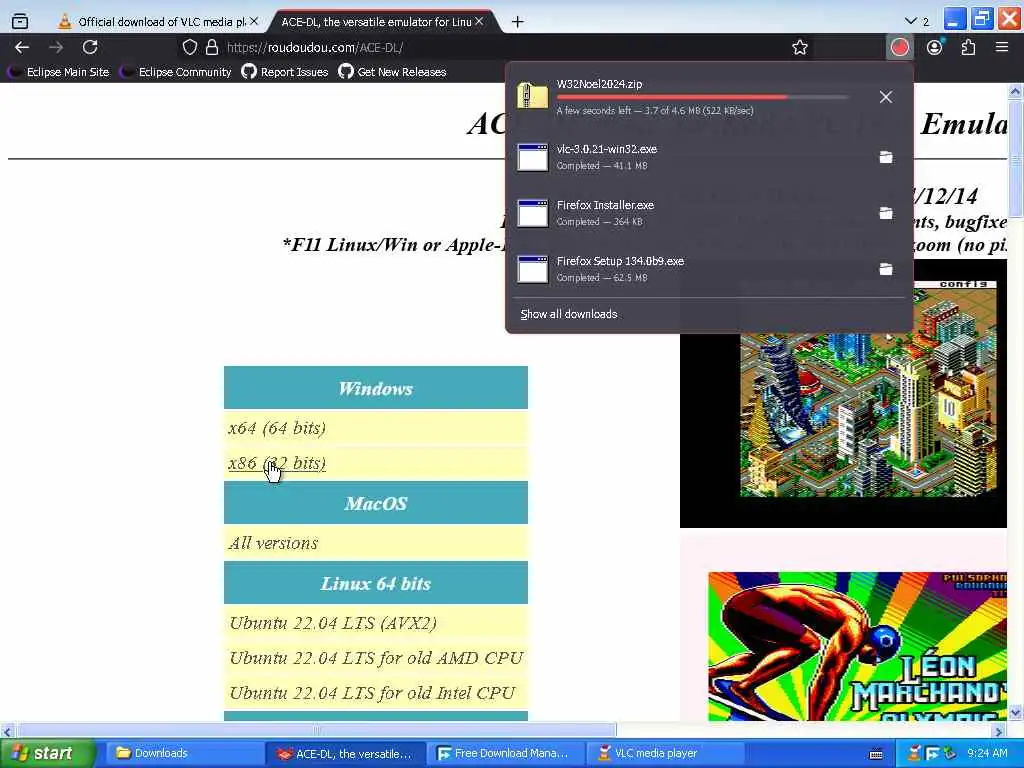Viewport: 1024px width, 768px height.
Task: Show site security padlock information
Action: point(212,47)
